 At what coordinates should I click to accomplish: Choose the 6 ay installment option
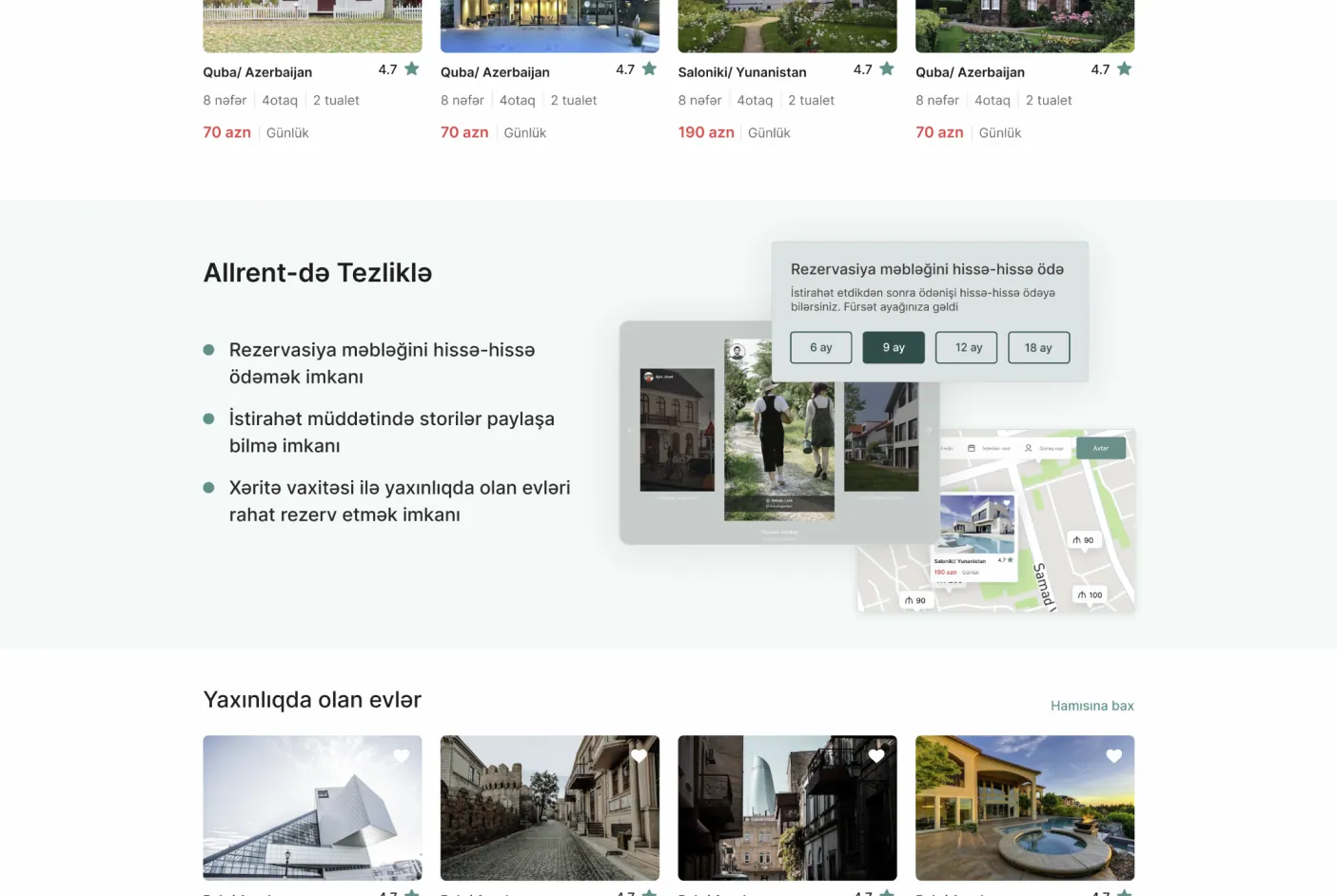coord(821,347)
